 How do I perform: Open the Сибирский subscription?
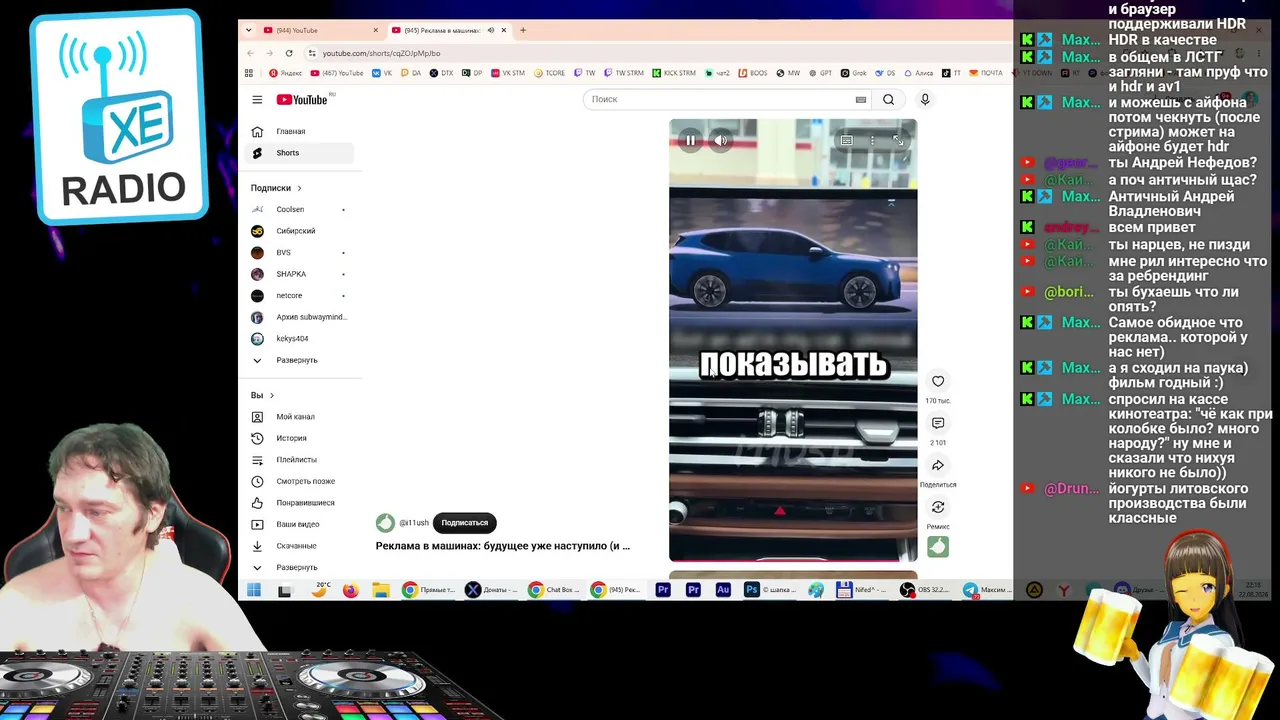pos(299,231)
